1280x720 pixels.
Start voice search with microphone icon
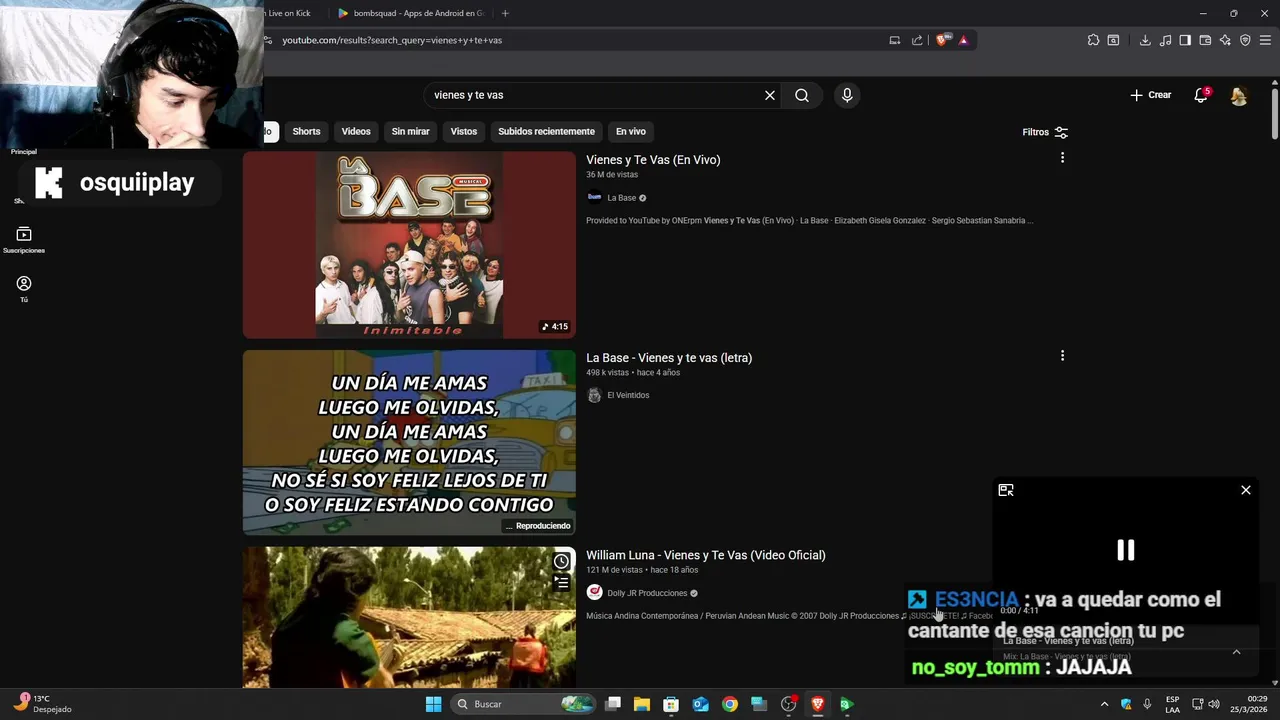pyautogui.click(x=847, y=95)
